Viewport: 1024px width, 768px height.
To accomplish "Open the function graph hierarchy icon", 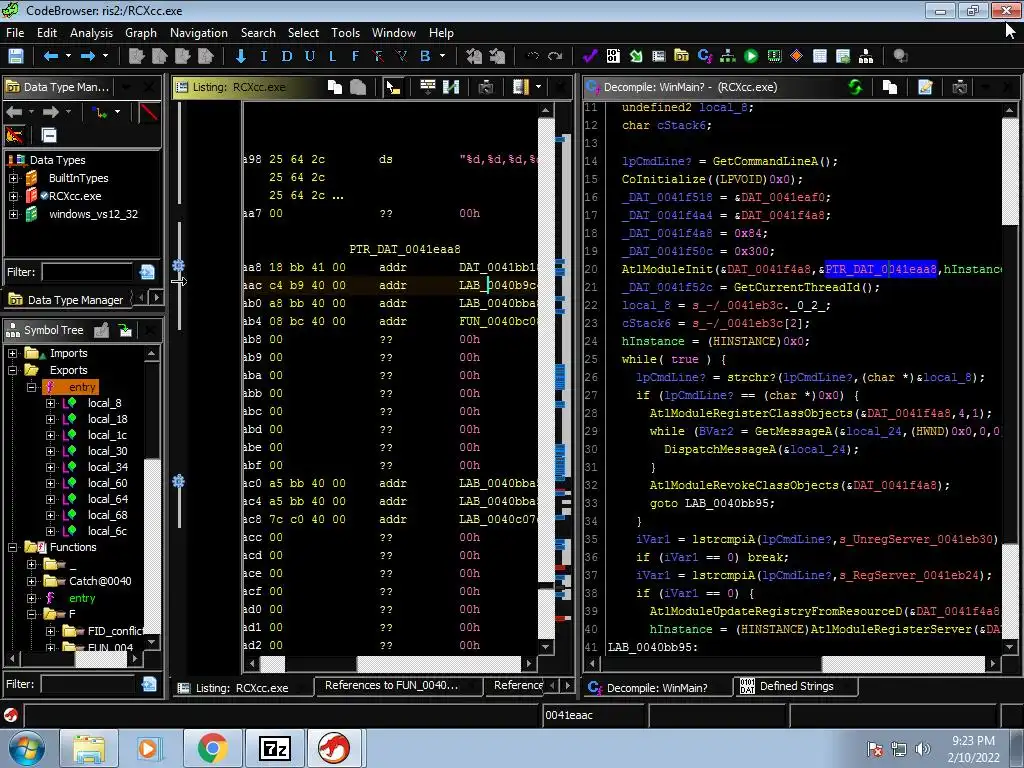I will 728,56.
